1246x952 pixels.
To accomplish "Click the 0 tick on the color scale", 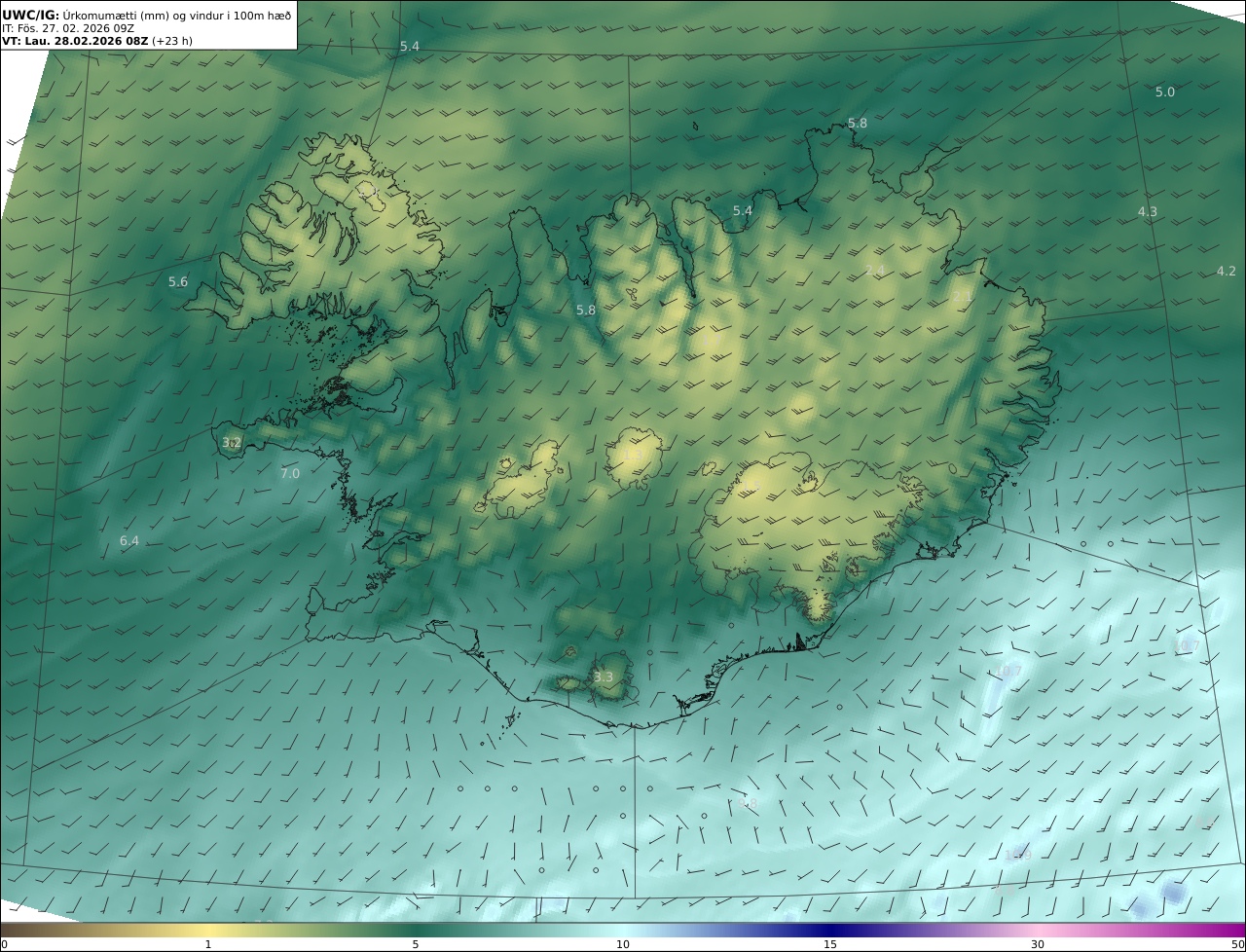I will tap(4, 944).
